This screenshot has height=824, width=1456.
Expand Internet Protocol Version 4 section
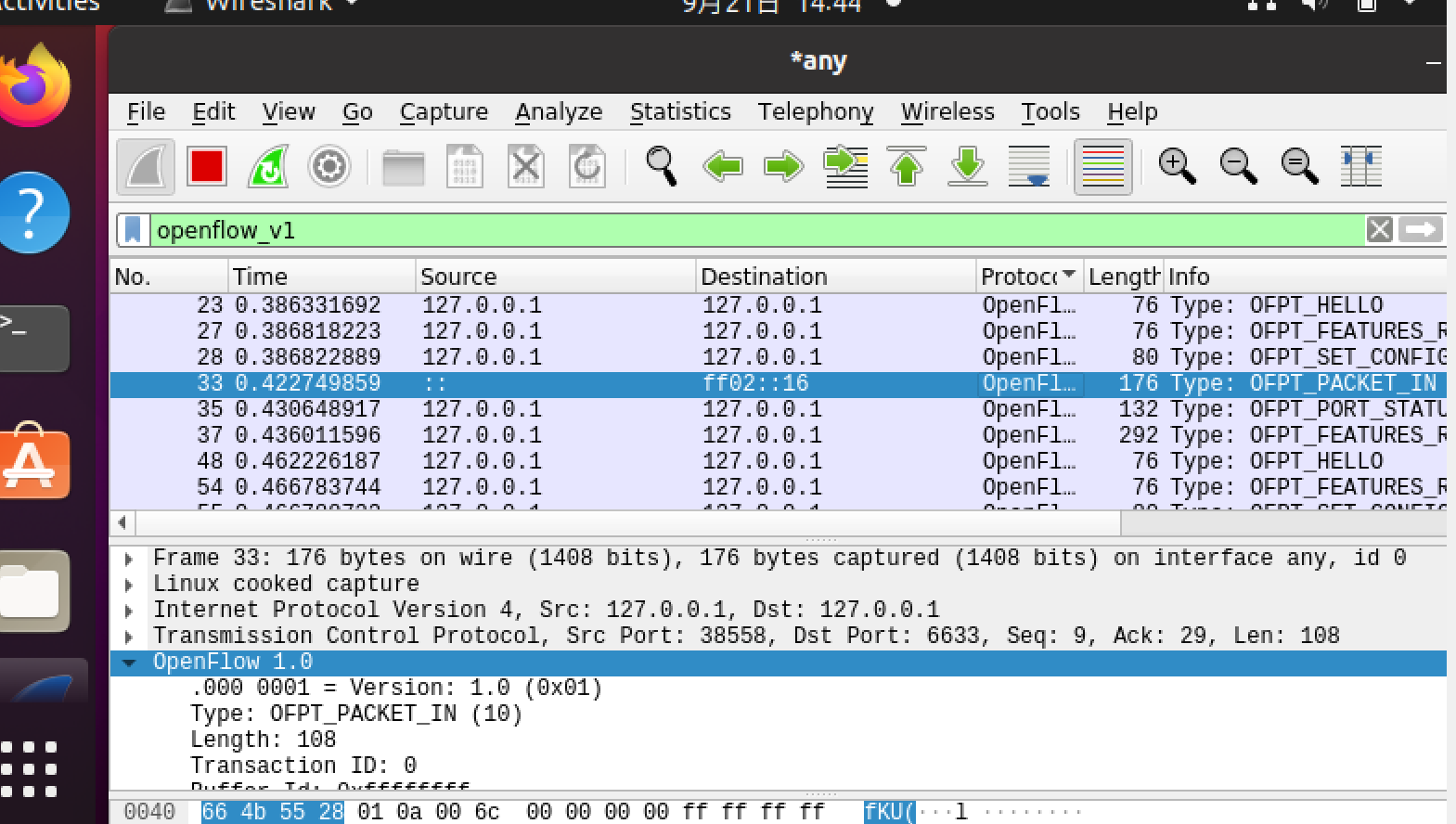coord(129,611)
